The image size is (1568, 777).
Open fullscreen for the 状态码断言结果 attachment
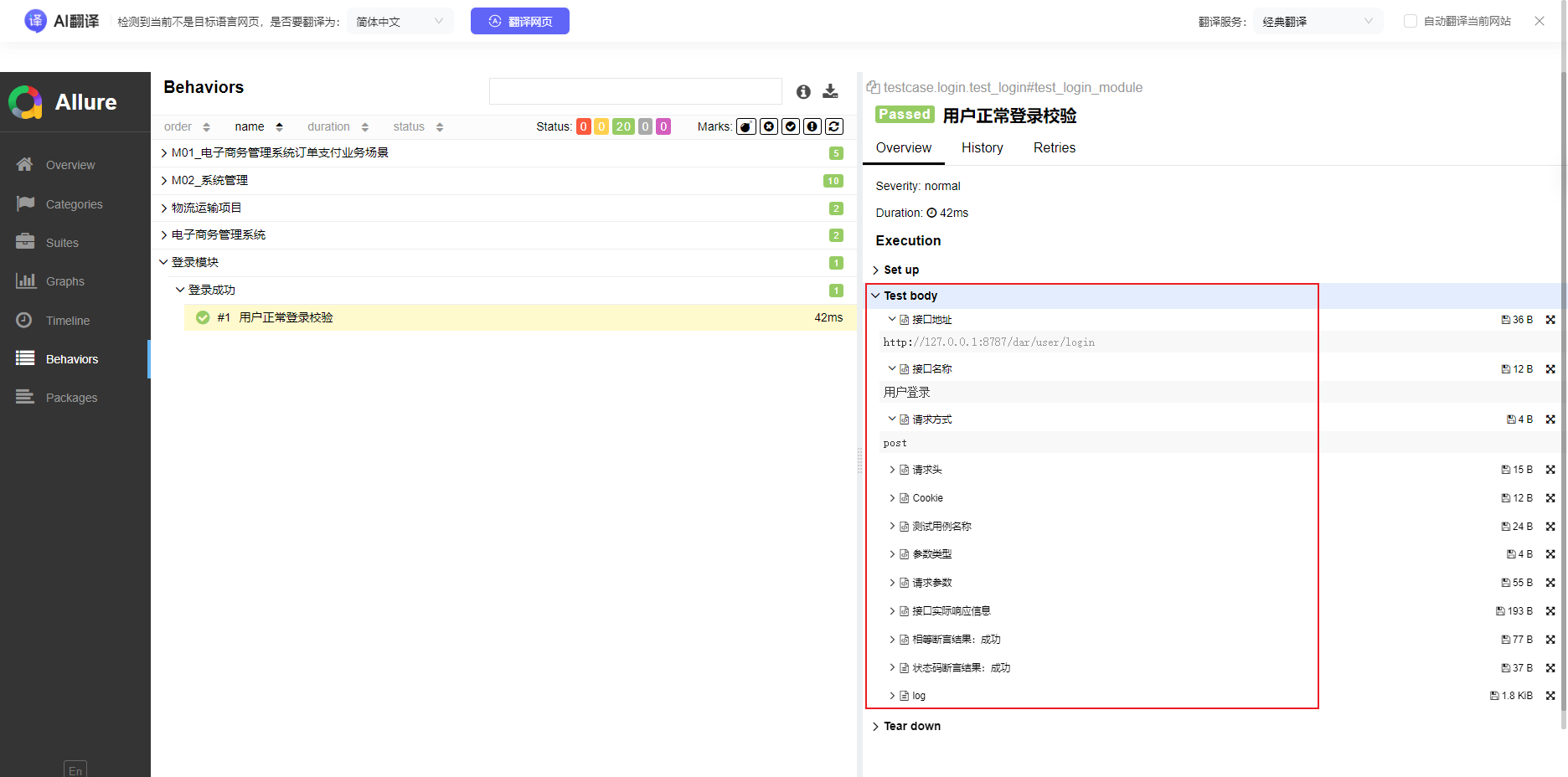click(x=1550, y=668)
